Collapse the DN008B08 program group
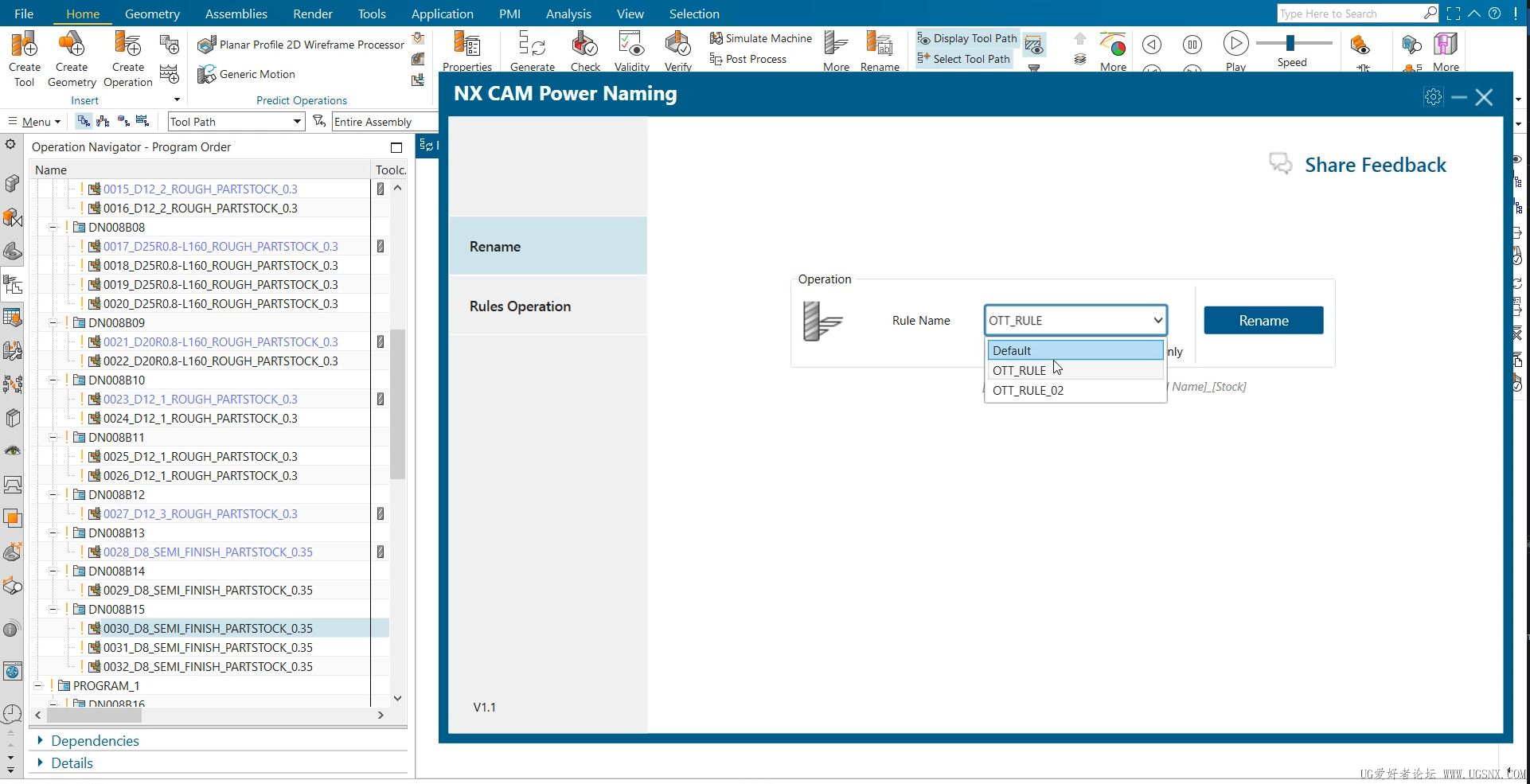The image size is (1530, 784). coord(53,228)
